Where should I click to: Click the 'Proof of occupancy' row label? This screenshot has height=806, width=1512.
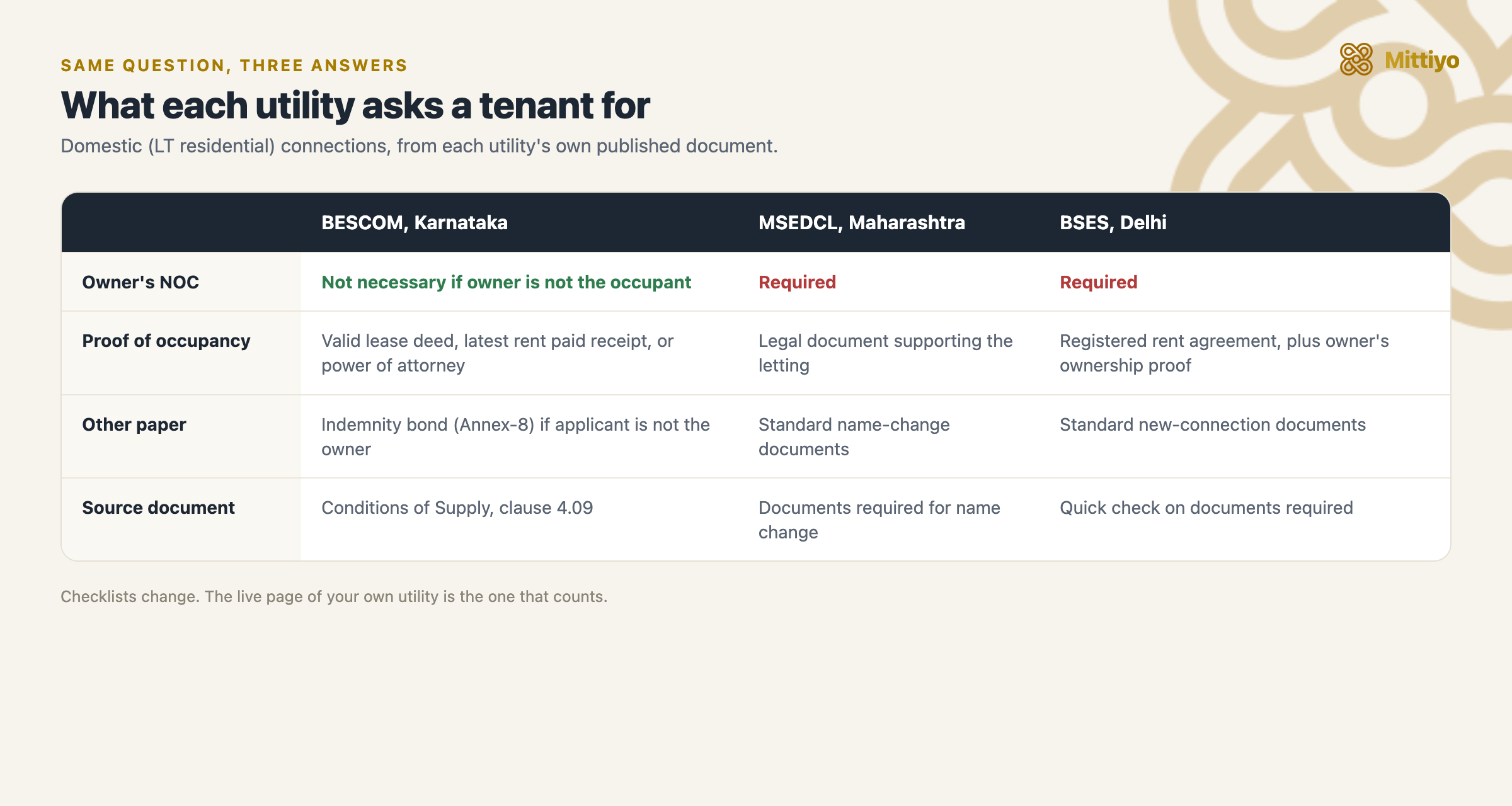pyautogui.click(x=166, y=341)
